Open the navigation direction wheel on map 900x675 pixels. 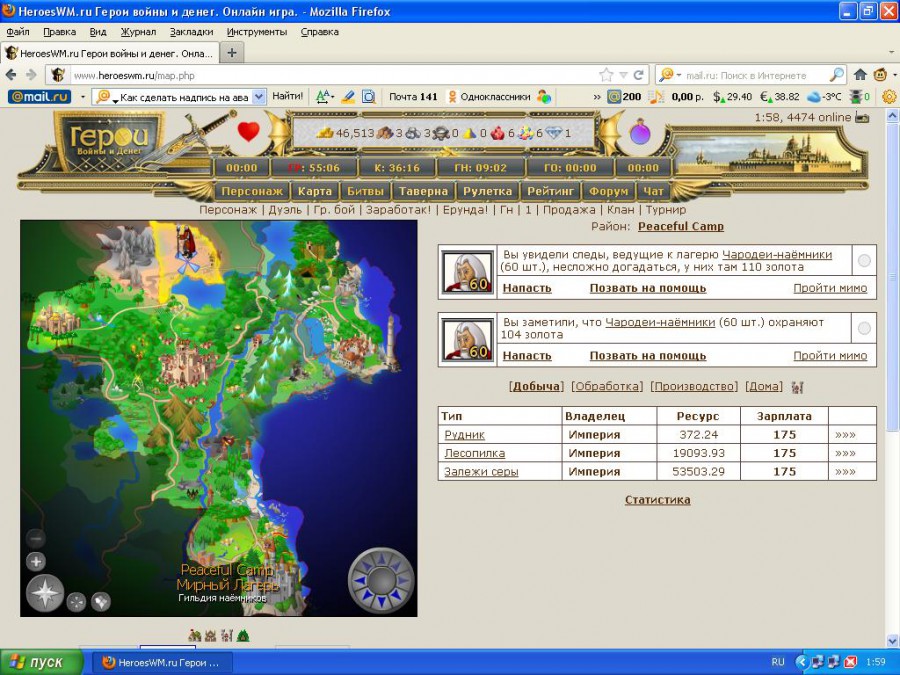pos(381,579)
